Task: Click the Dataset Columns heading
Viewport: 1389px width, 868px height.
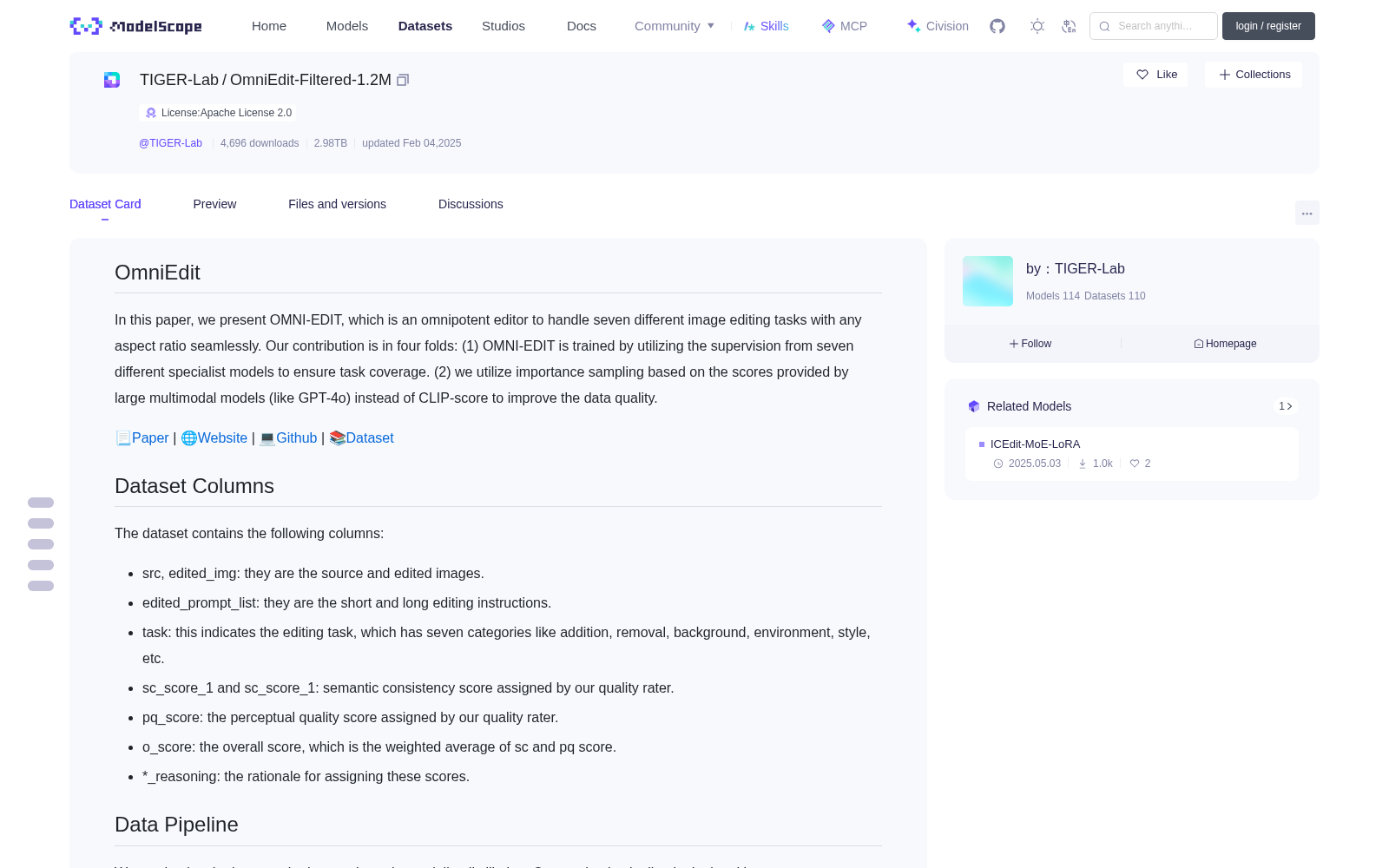Action: point(194,486)
